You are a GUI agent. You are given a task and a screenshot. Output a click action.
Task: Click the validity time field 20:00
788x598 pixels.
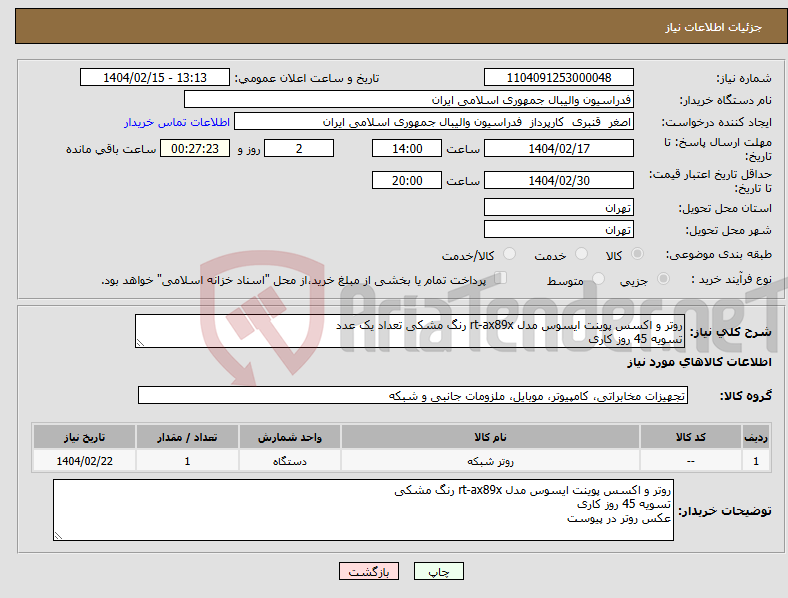click(x=407, y=180)
